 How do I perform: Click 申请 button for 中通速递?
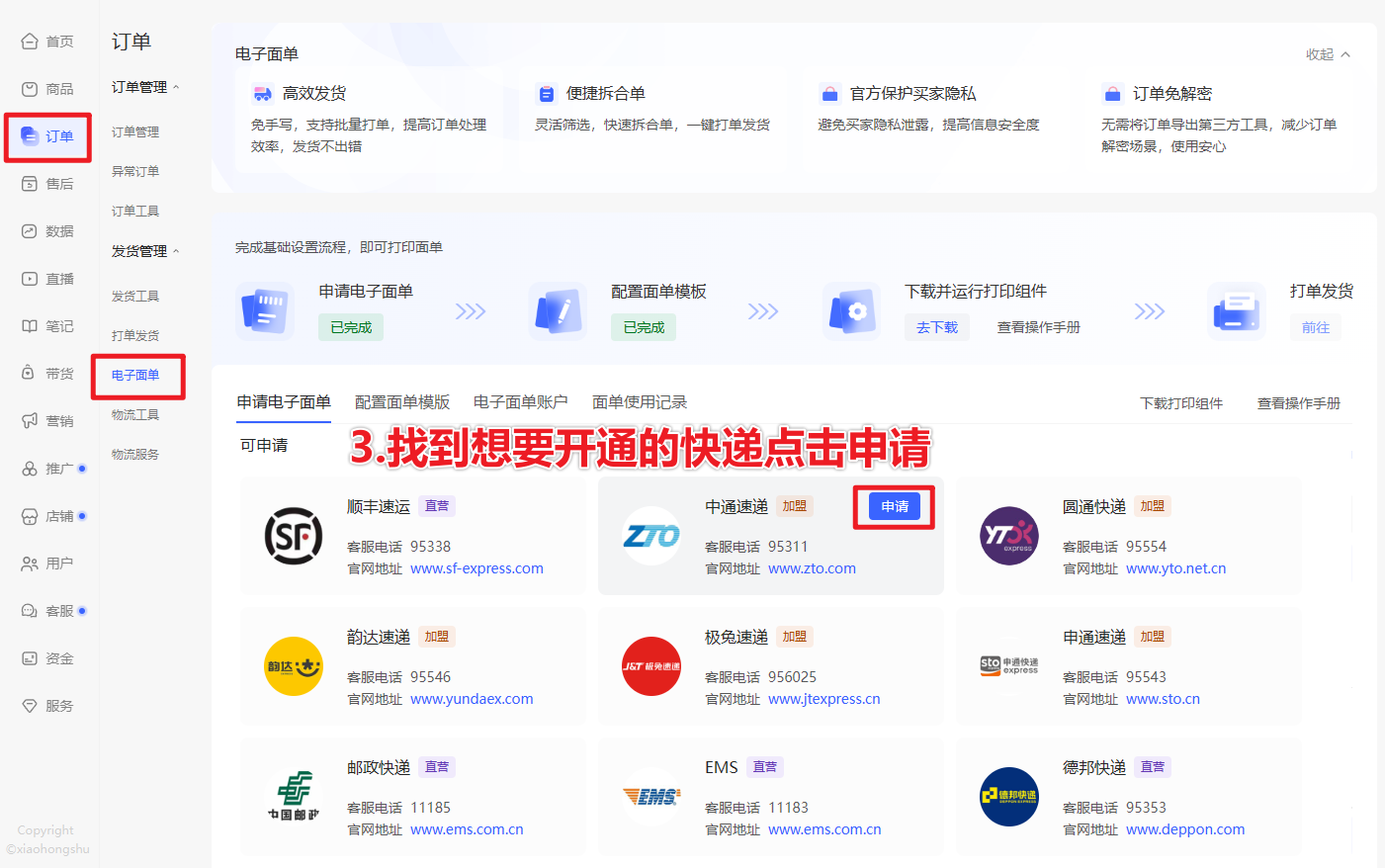(x=895, y=506)
